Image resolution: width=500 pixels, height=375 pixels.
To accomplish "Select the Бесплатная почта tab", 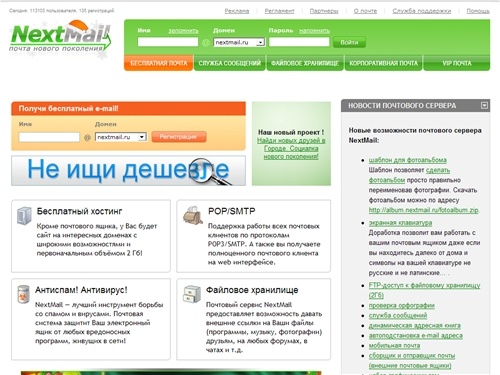I will pyautogui.click(x=159, y=63).
